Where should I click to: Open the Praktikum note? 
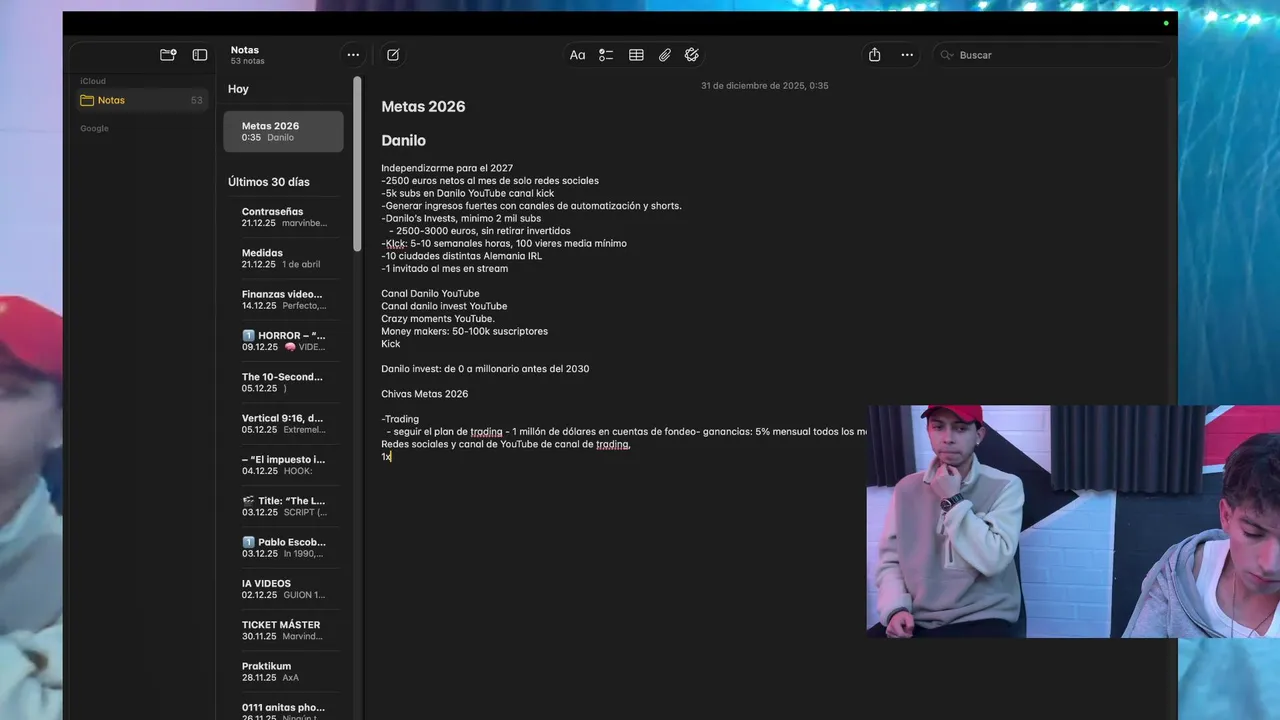(283, 671)
